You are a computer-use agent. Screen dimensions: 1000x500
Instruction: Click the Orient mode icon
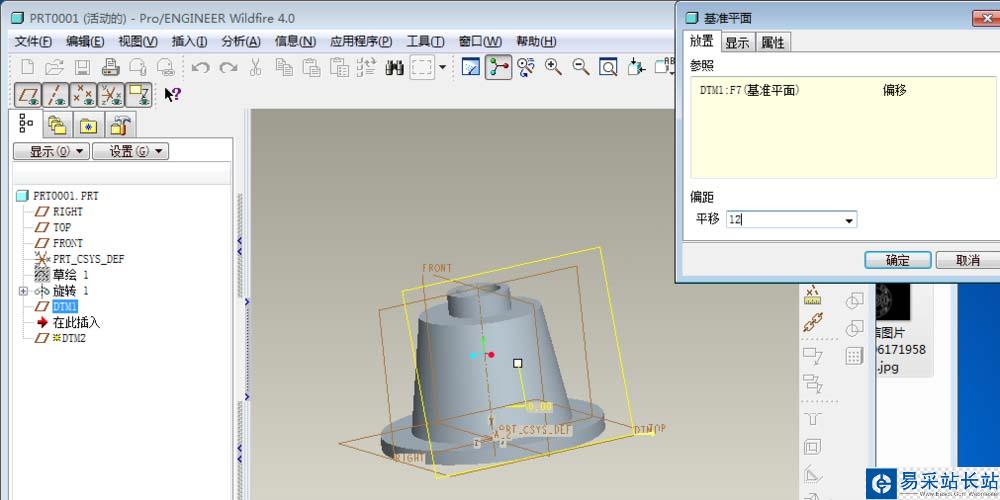click(526, 67)
